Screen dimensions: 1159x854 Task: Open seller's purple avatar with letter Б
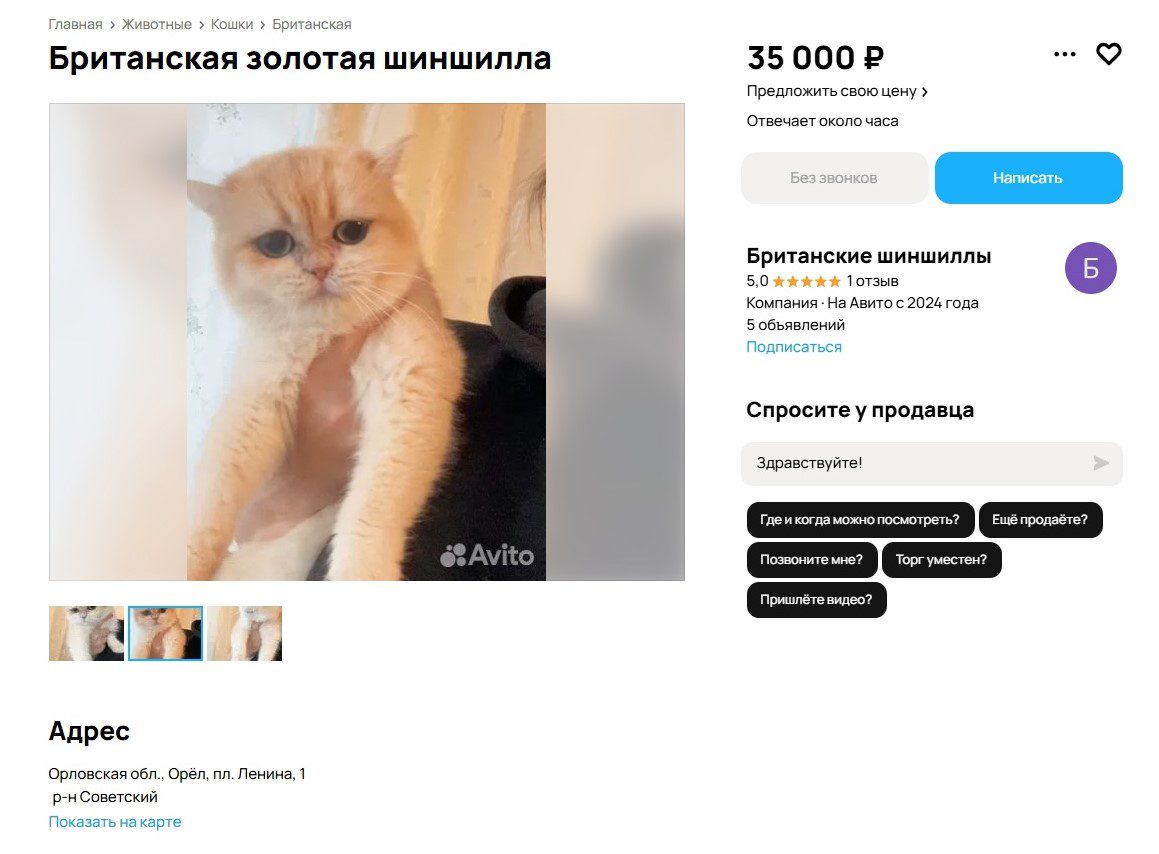click(1090, 268)
